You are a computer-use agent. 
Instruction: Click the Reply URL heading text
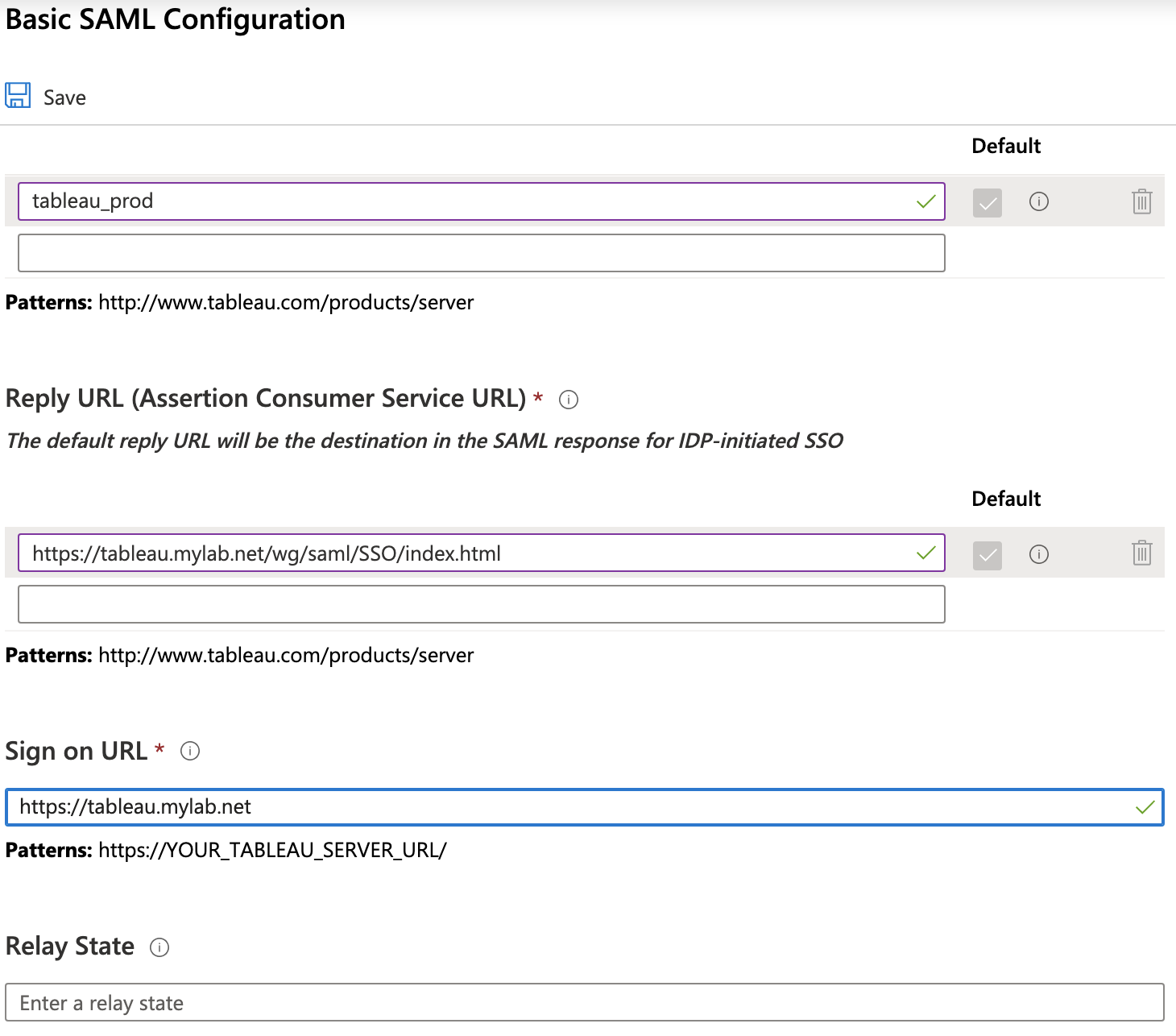click(266, 399)
